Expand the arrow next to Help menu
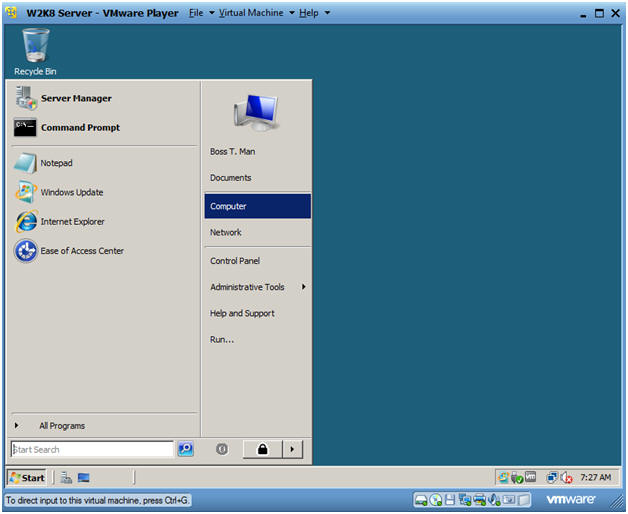Image resolution: width=628 pixels, height=514 pixels. click(x=327, y=13)
